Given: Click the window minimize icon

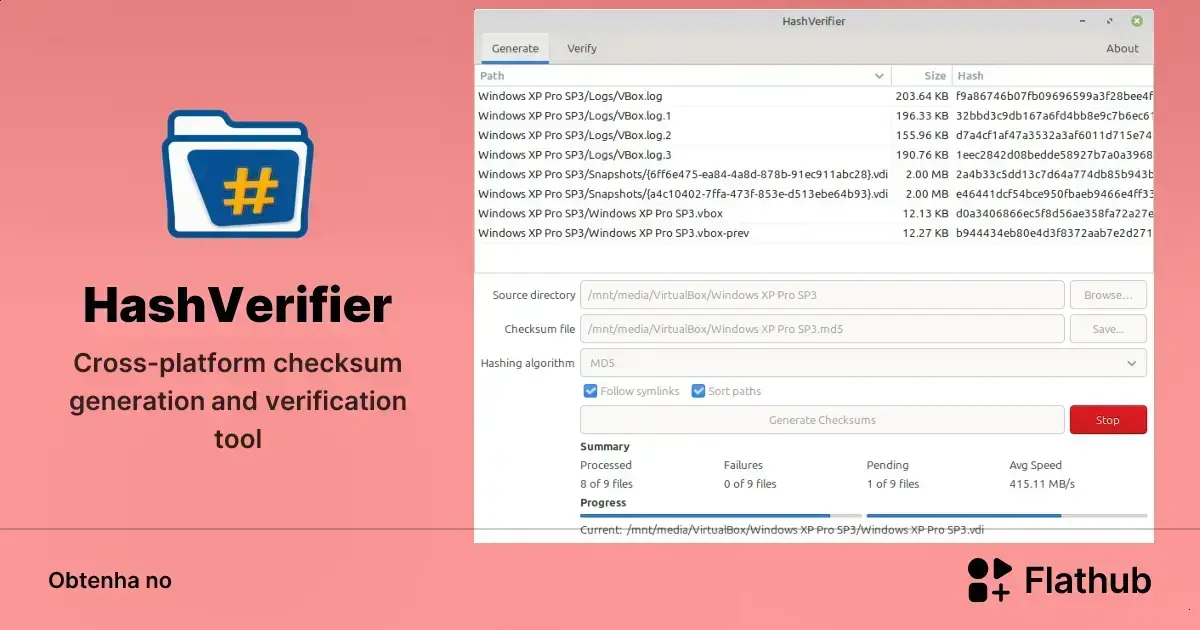Looking at the screenshot, I should (x=1083, y=21).
